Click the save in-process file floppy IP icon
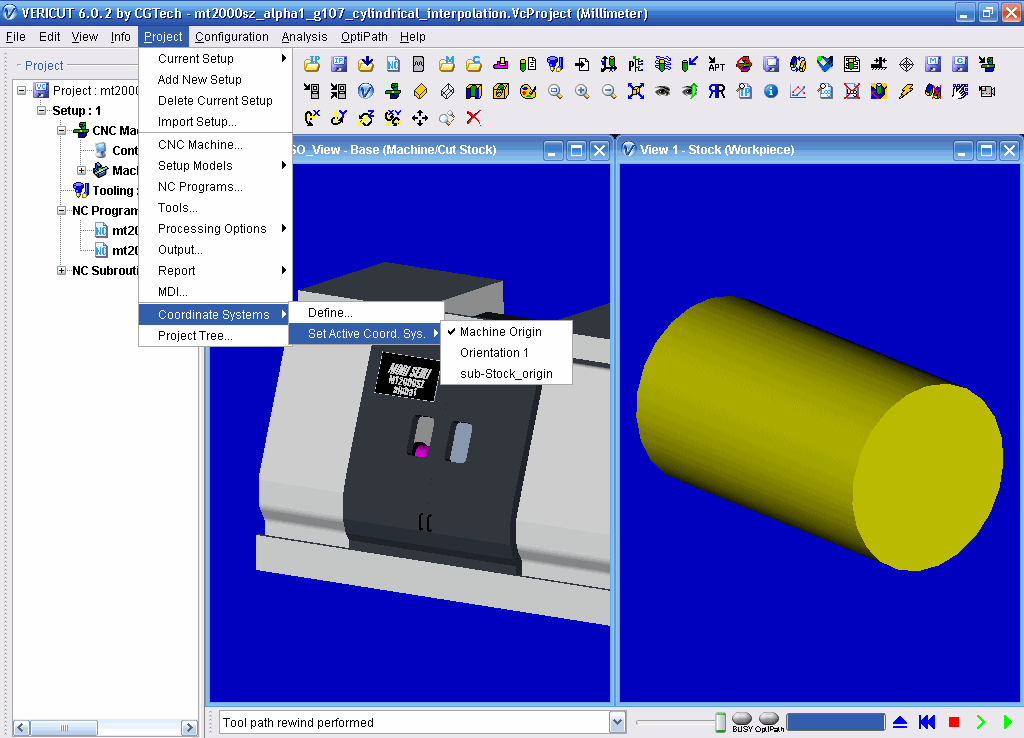 pyautogui.click(x=338, y=64)
